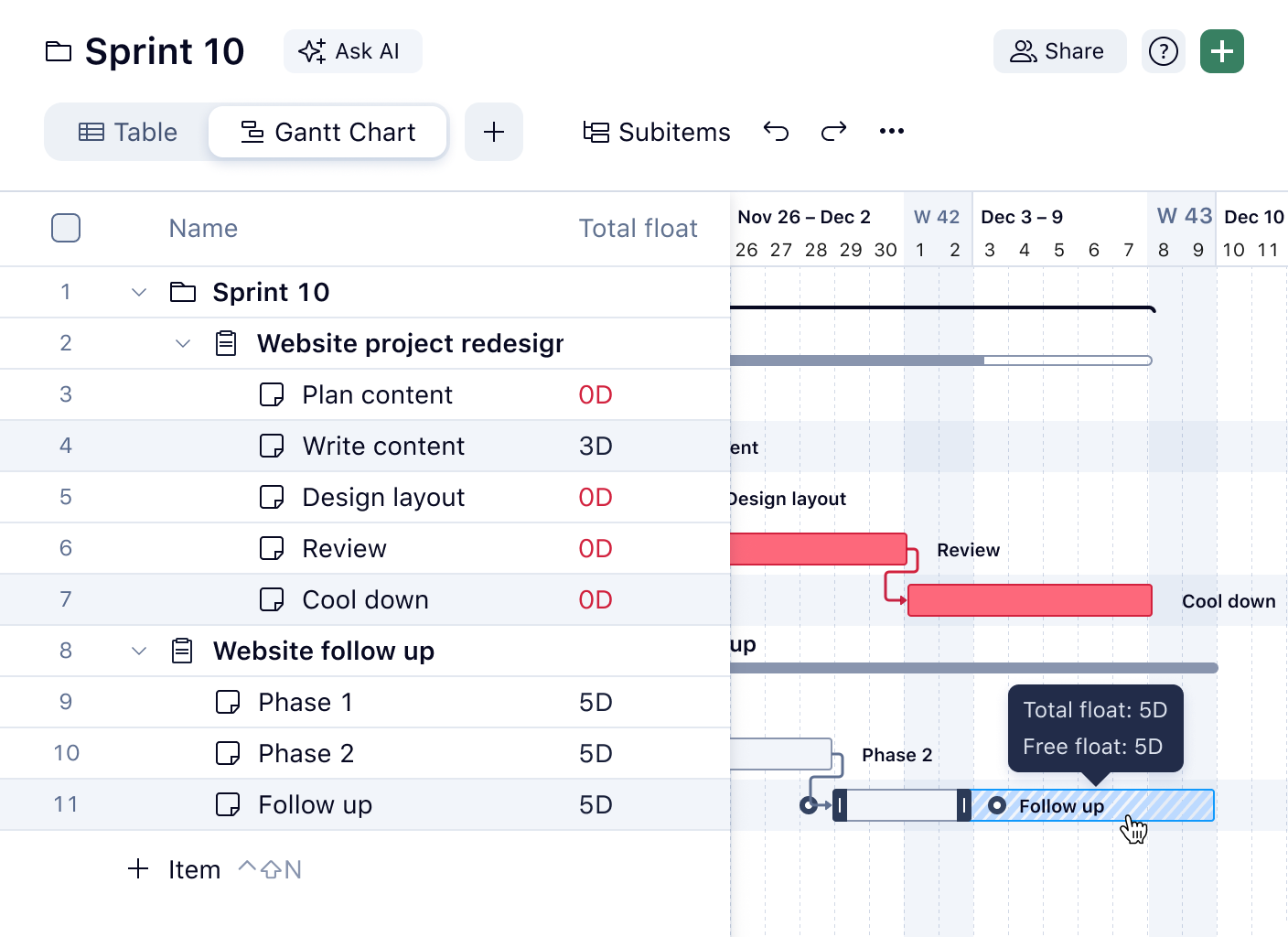Undo the last action
This screenshot has width=1288, height=937.
click(x=776, y=132)
